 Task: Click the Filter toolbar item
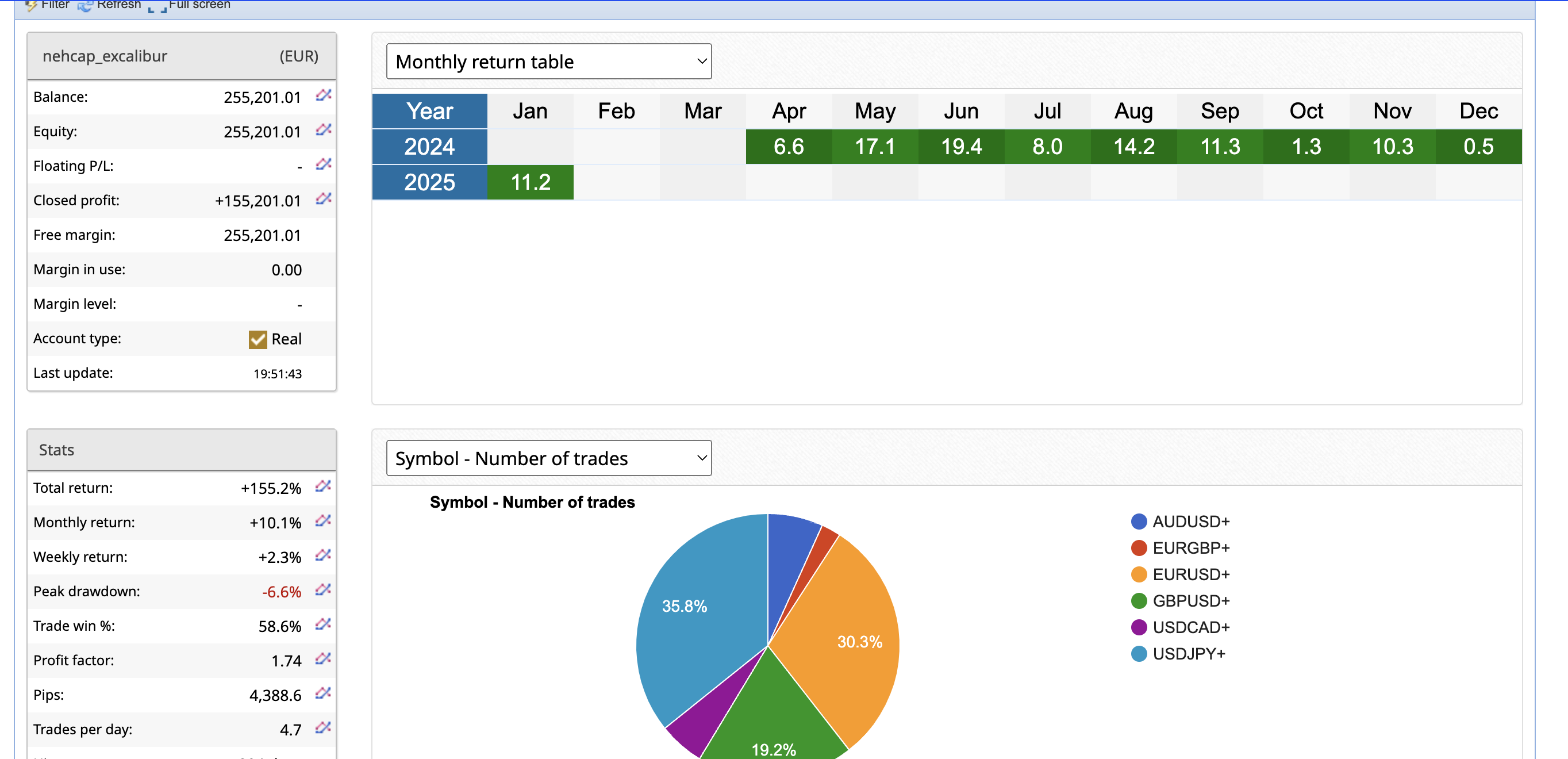[x=48, y=5]
